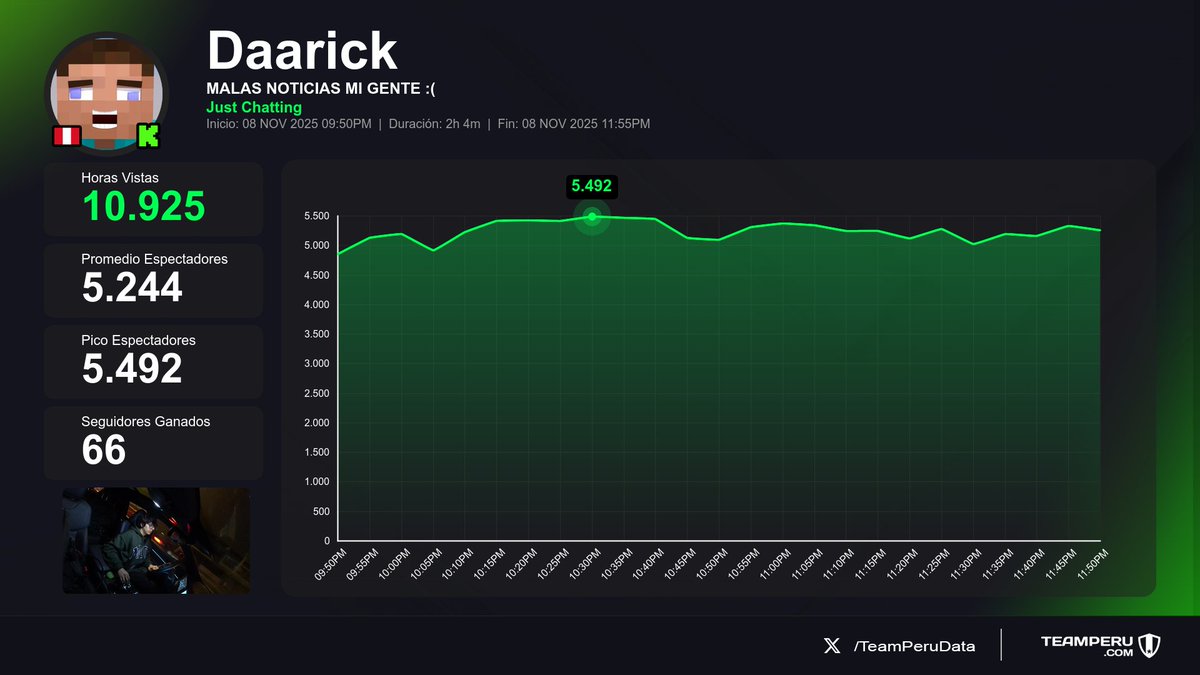This screenshot has height=675, width=1200.
Task: Open the stream preview thumbnail
Action: point(156,541)
